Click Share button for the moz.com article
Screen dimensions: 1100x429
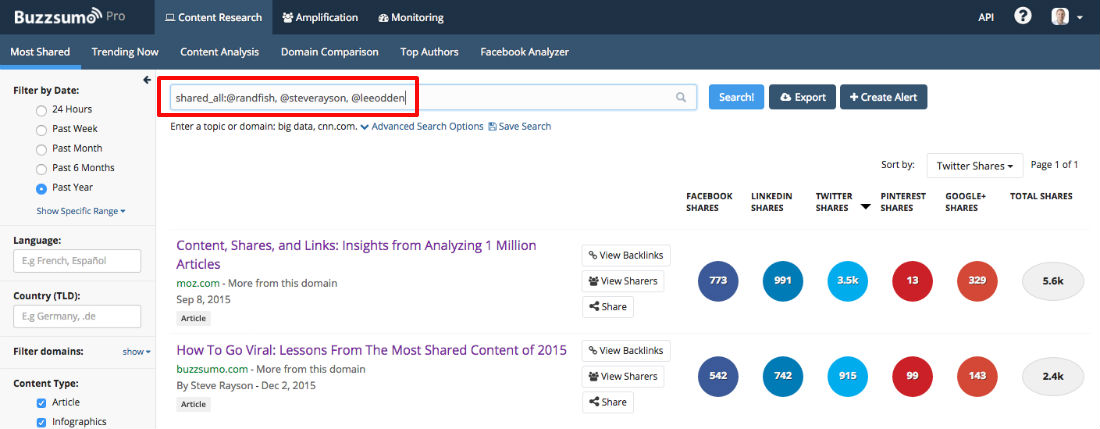click(x=608, y=307)
